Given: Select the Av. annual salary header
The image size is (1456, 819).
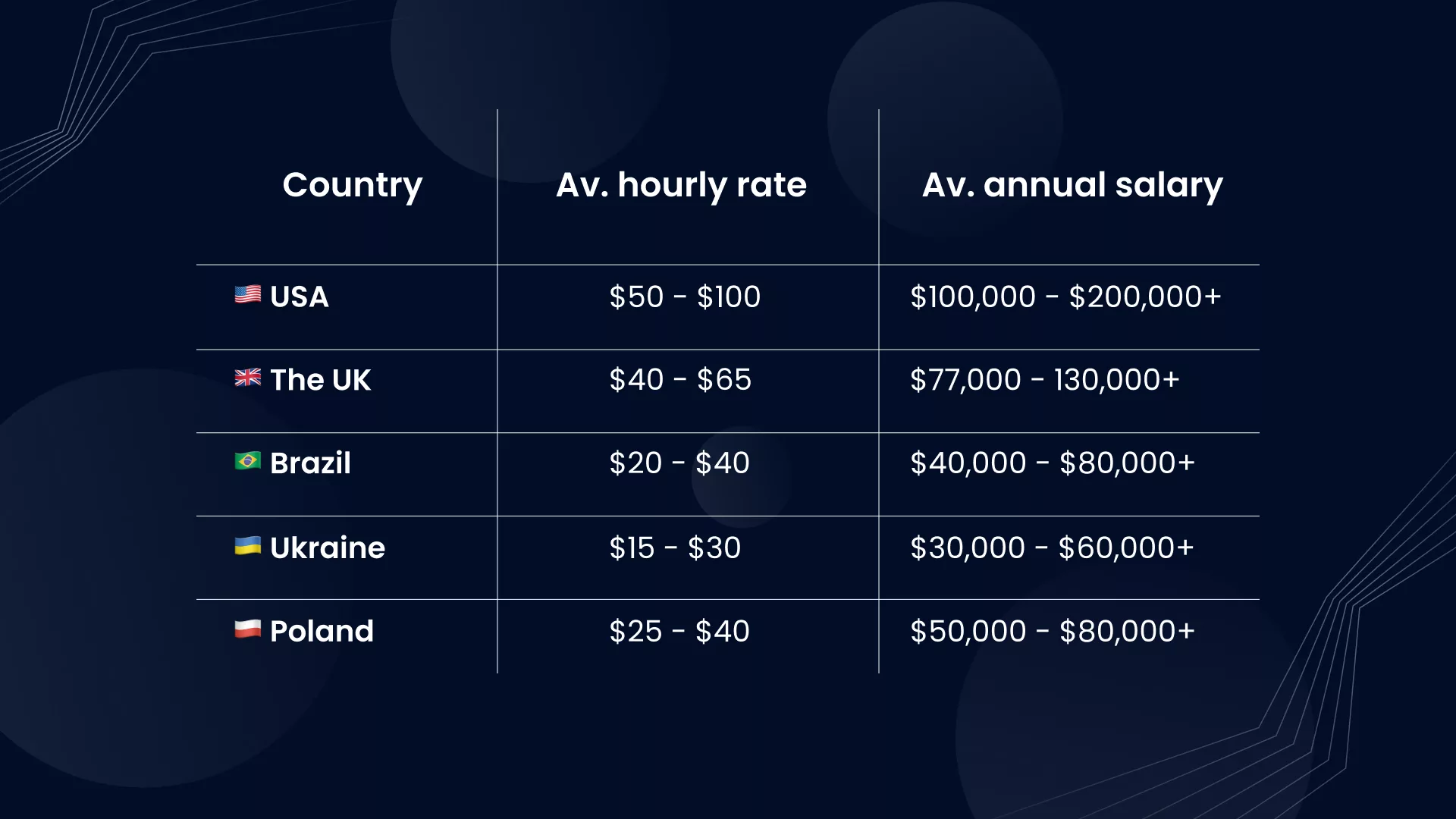Looking at the screenshot, I should [1072, 186].
